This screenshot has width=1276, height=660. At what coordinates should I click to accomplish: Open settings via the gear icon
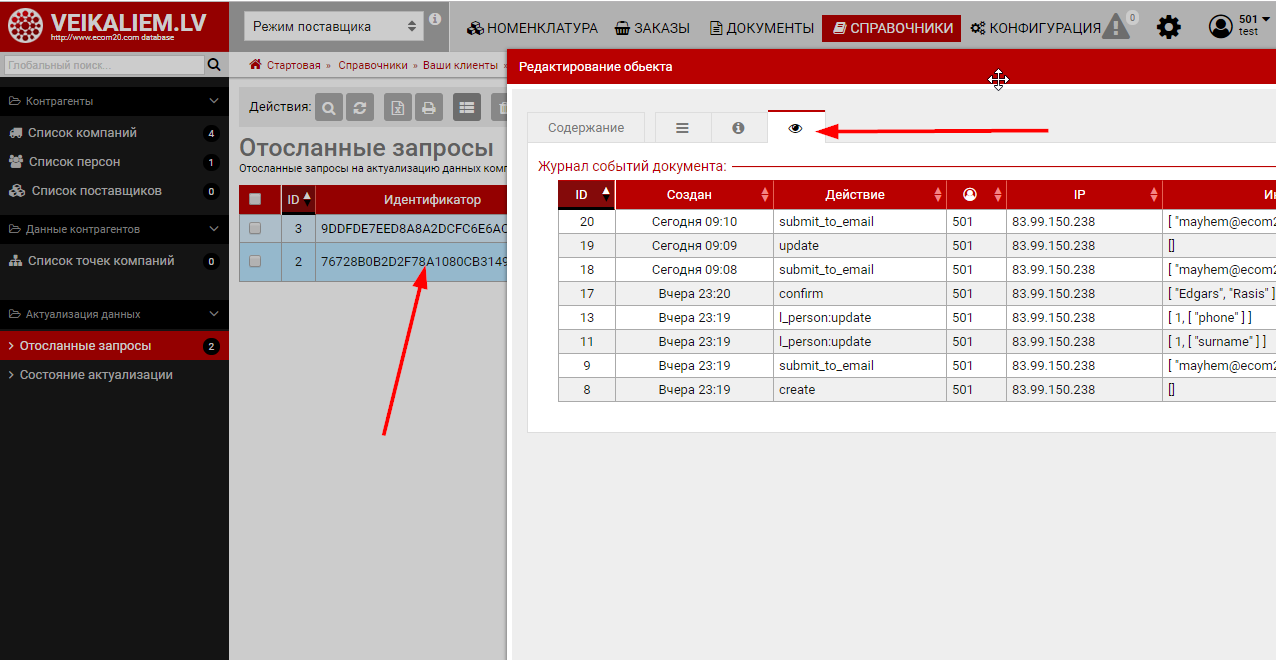click(x=1168, y=27)
